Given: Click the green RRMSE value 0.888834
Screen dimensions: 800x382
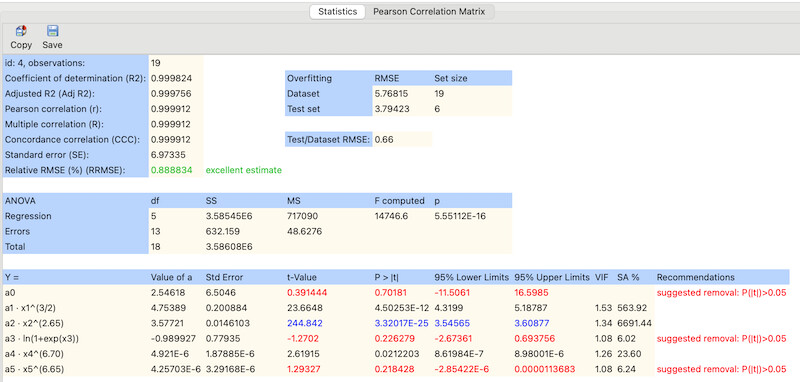Looking at the screenshot, I should 171,170.
